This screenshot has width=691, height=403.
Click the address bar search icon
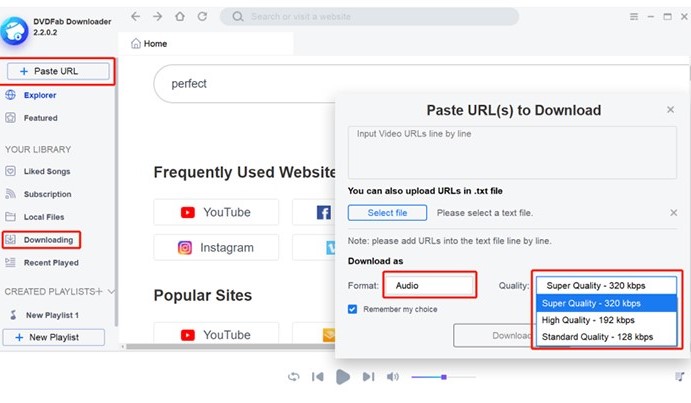coord(238,17)
